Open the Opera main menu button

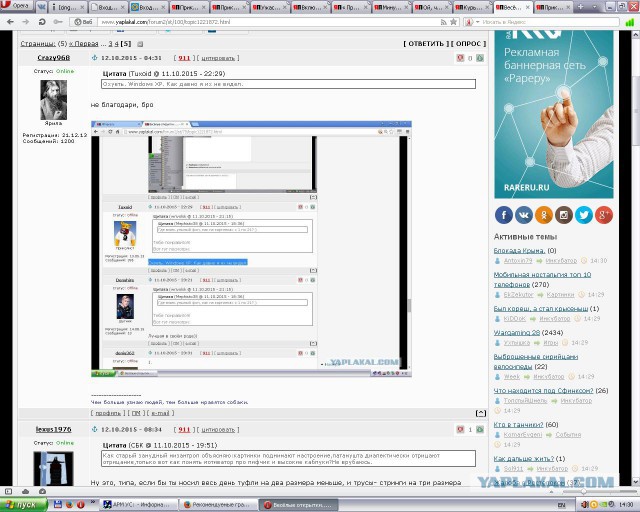click(16, 6)
